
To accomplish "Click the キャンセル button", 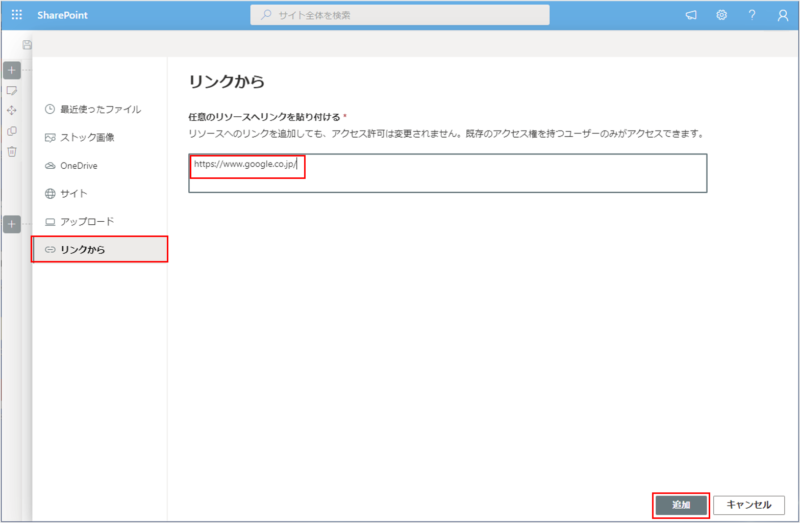I will click(x=749, y=505).
